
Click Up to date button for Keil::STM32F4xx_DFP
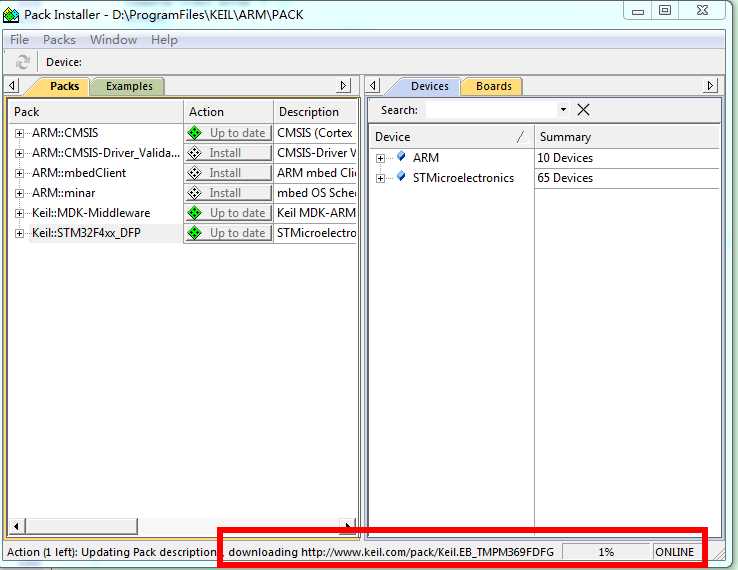coord(229,233)
